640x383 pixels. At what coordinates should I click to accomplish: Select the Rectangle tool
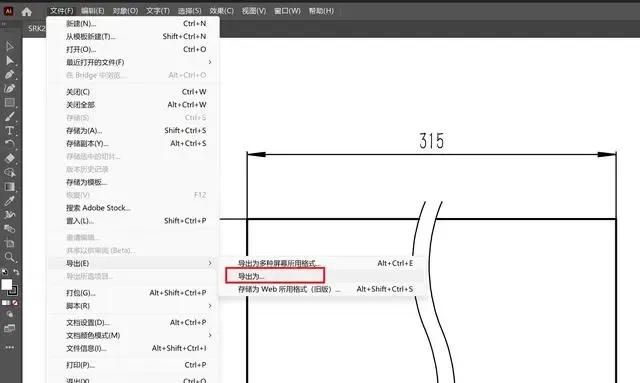click(9, 102)
